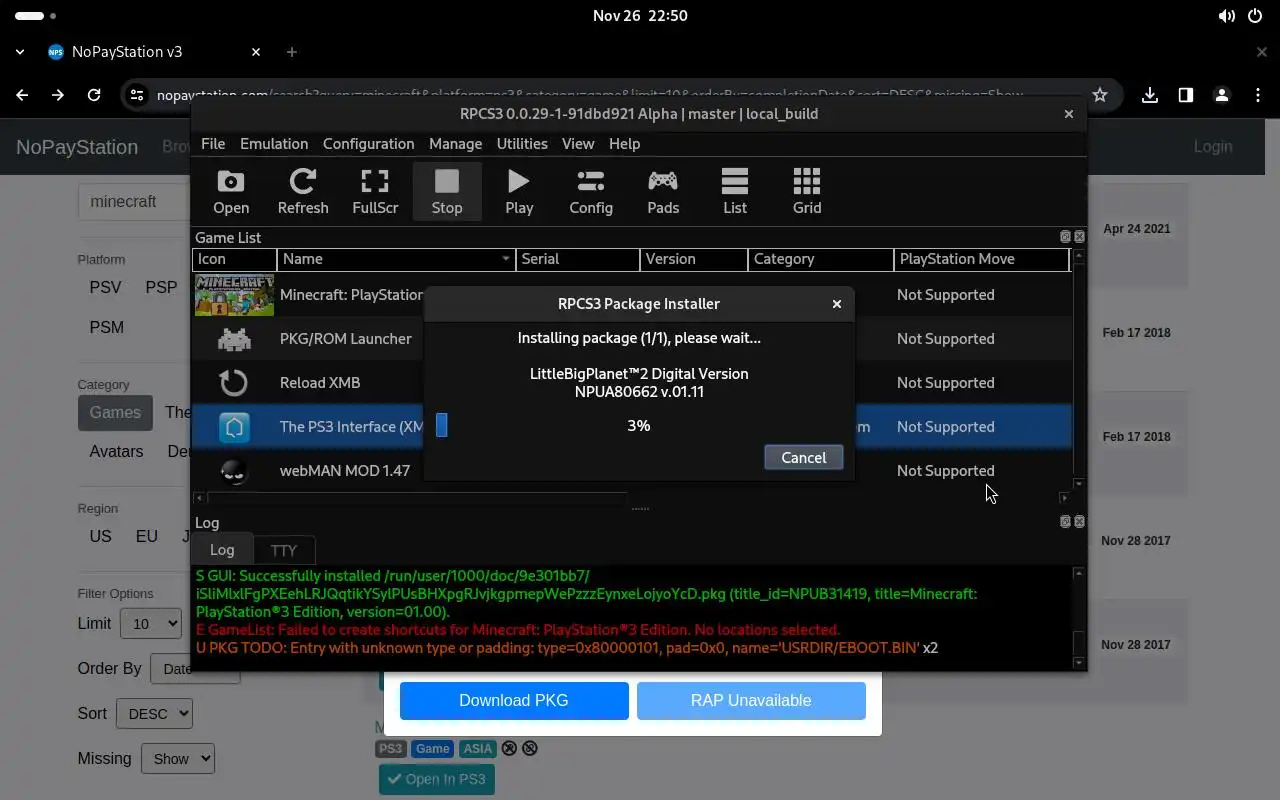Select the webMAN MOD 1.47 icon

(234, 470)
